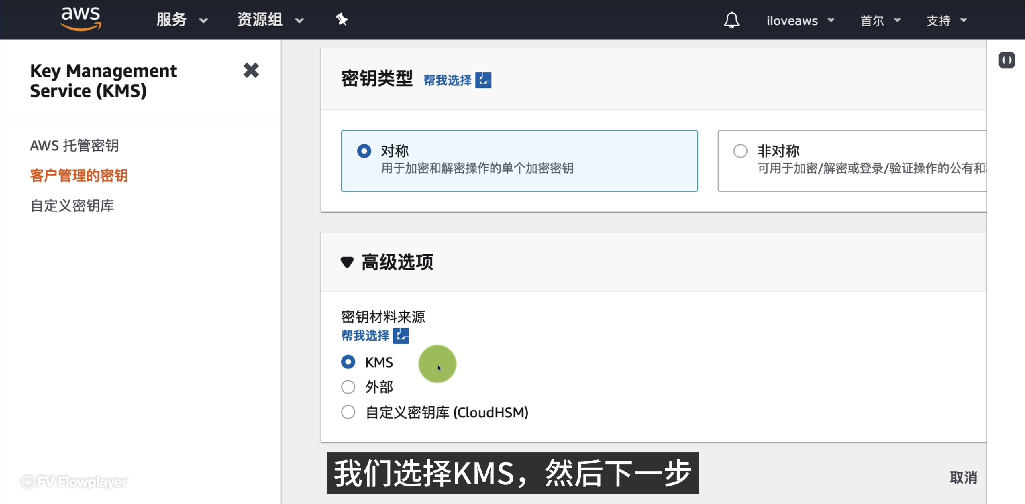Click the pin shortcut icon in header
This screenshot has width=1025, height=504.
pyautogui.click(x=342, y=20)
